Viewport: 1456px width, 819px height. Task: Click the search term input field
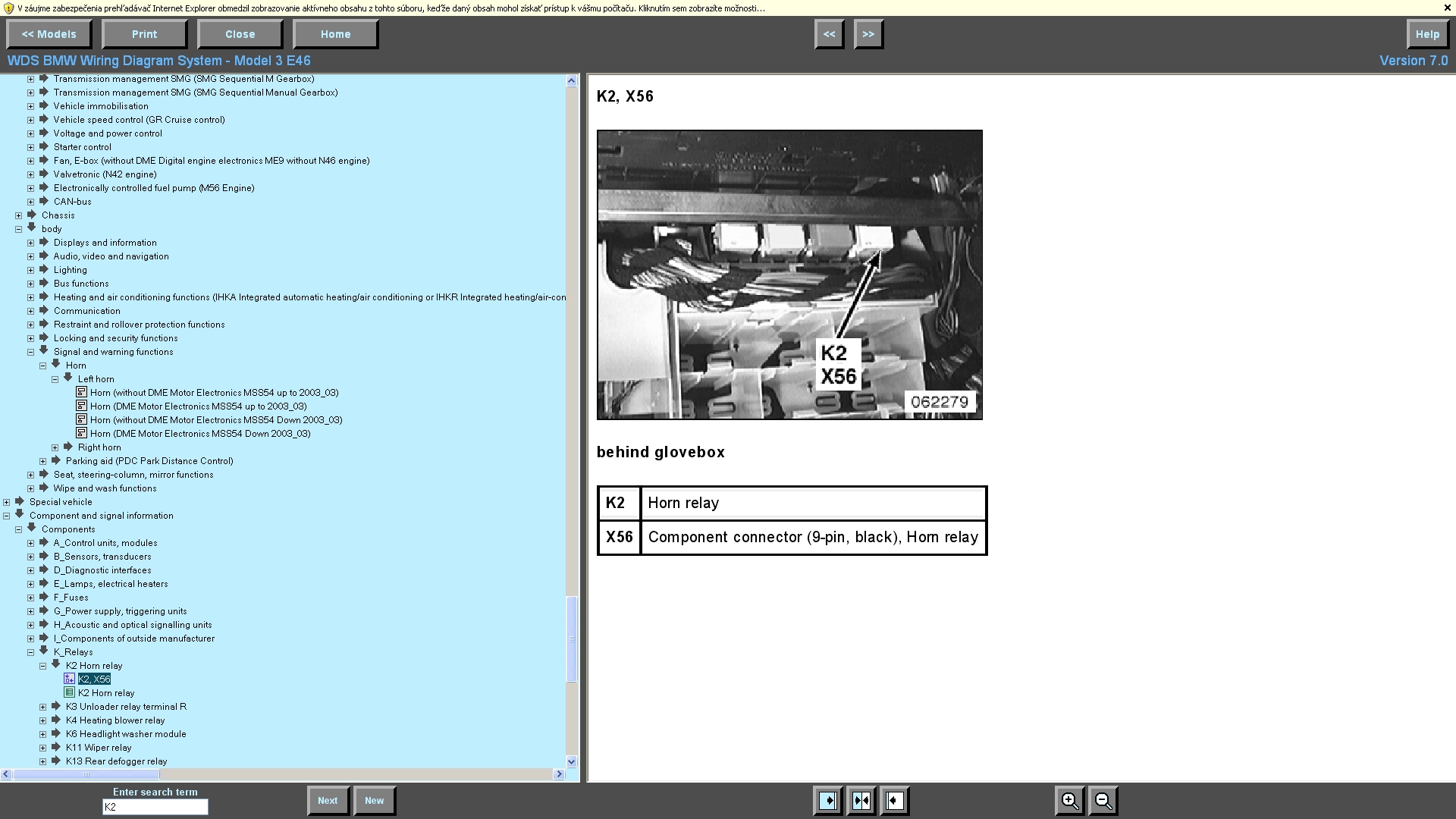tap(155, 807)
